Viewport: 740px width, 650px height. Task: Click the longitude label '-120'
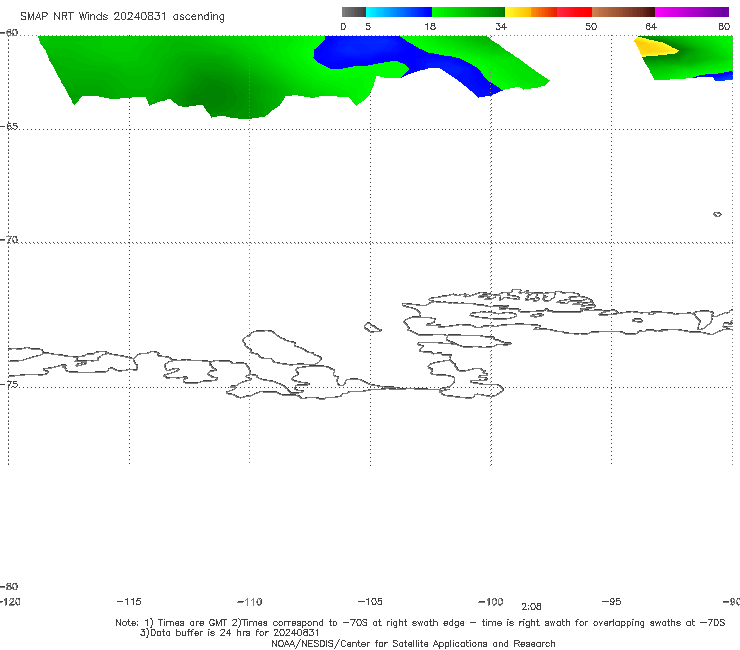click(x=10, y=601)
